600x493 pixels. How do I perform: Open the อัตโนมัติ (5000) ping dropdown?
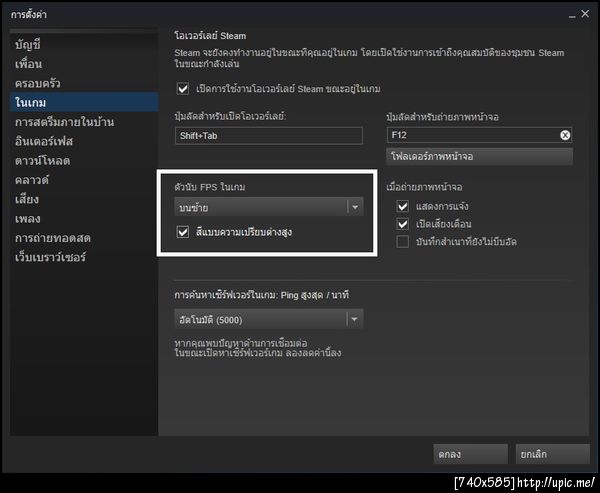click(x=269, y=319)
